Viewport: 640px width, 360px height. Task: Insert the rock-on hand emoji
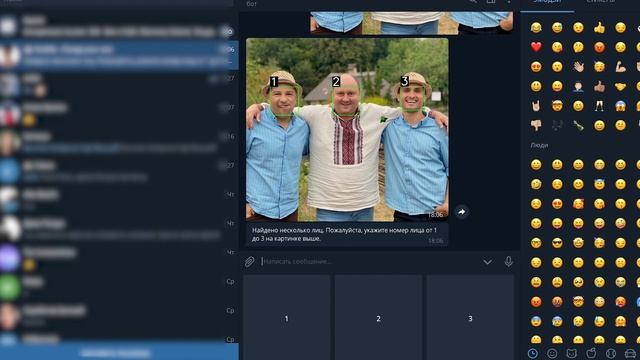pyautogui.click(x=536, y=106)
